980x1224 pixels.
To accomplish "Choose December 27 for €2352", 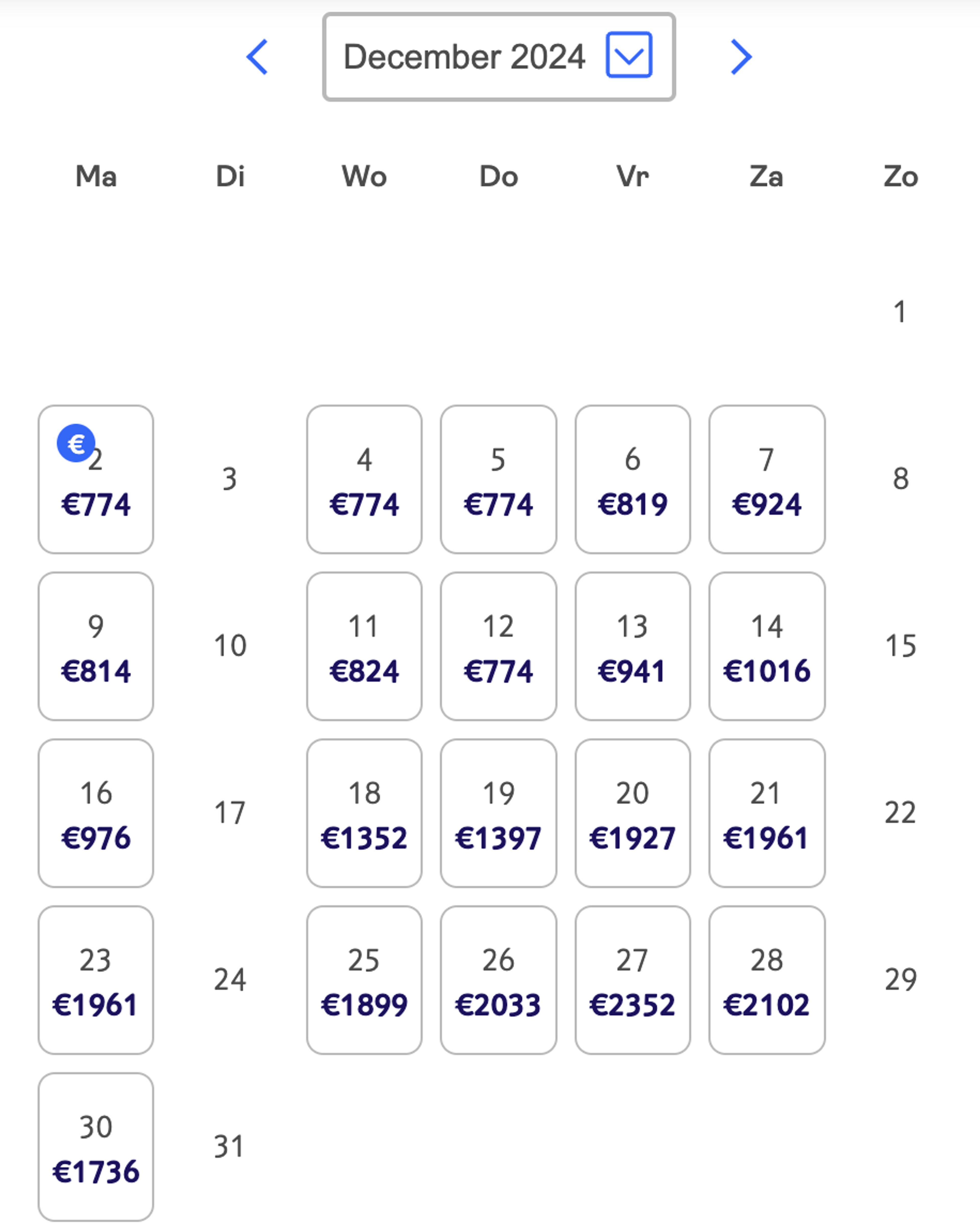I will click(x=632, y=980).
